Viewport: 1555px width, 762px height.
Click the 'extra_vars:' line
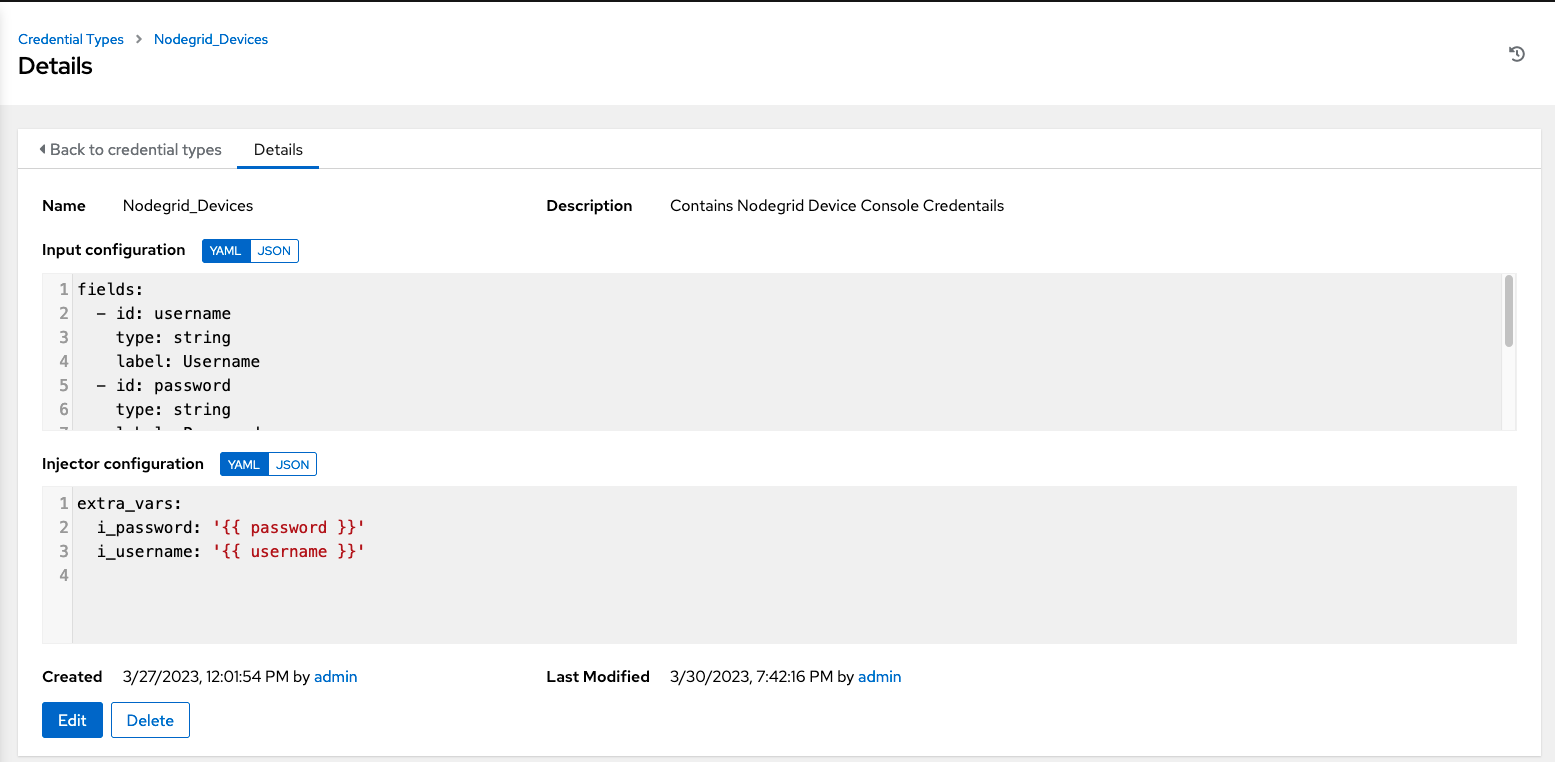point(129,503)
